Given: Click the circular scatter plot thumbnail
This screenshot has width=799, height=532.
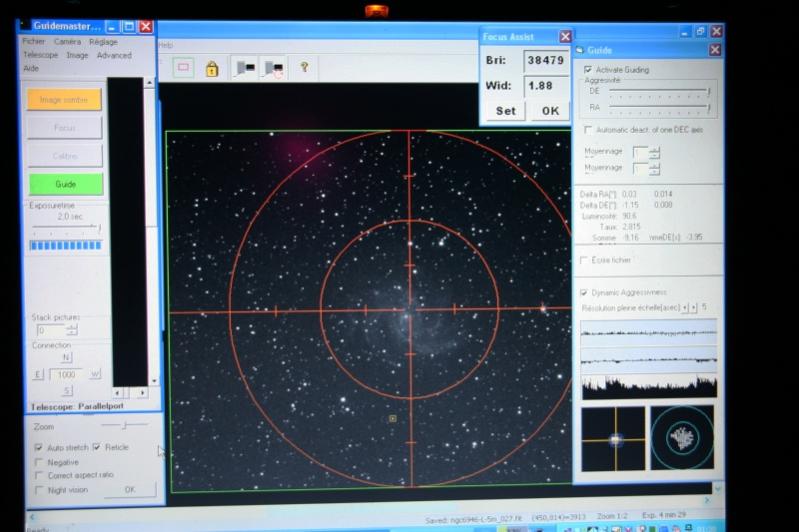Looking at the screenshot, I should click(682, 437).
